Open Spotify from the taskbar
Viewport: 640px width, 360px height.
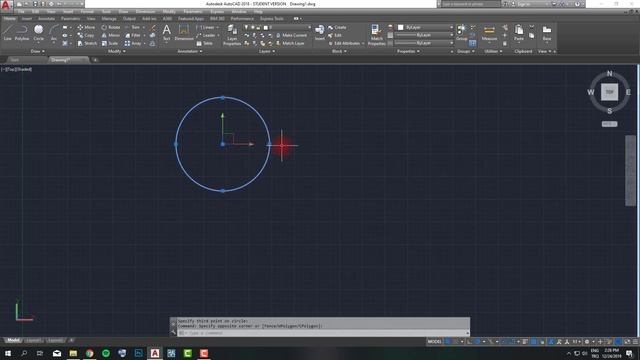(x=106, y=353)
